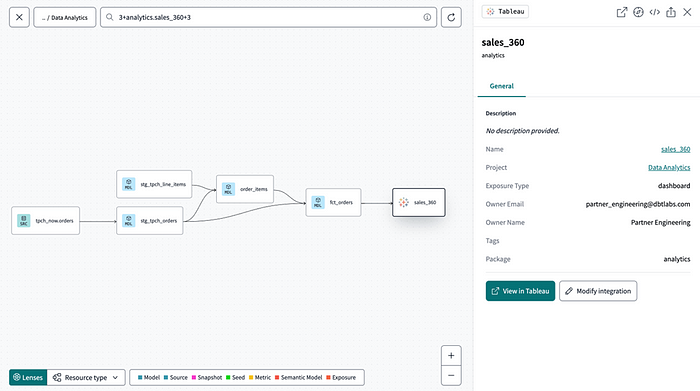Click the Resource type lens icon
The height and width of the screenshot is (391, 700).
(57, 378)
